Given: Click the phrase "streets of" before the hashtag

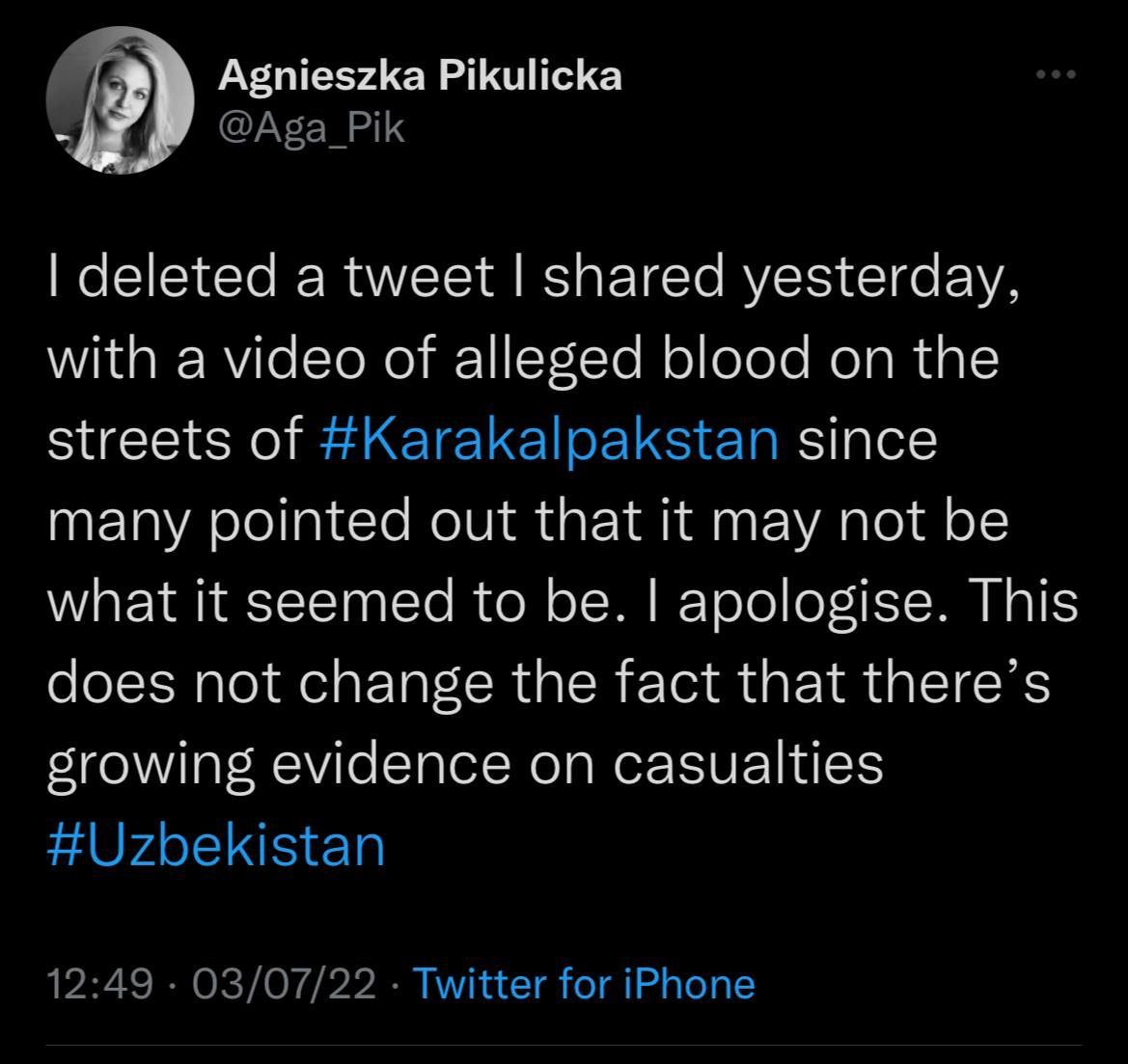Looking at the screenshot, I should (175, 439).
